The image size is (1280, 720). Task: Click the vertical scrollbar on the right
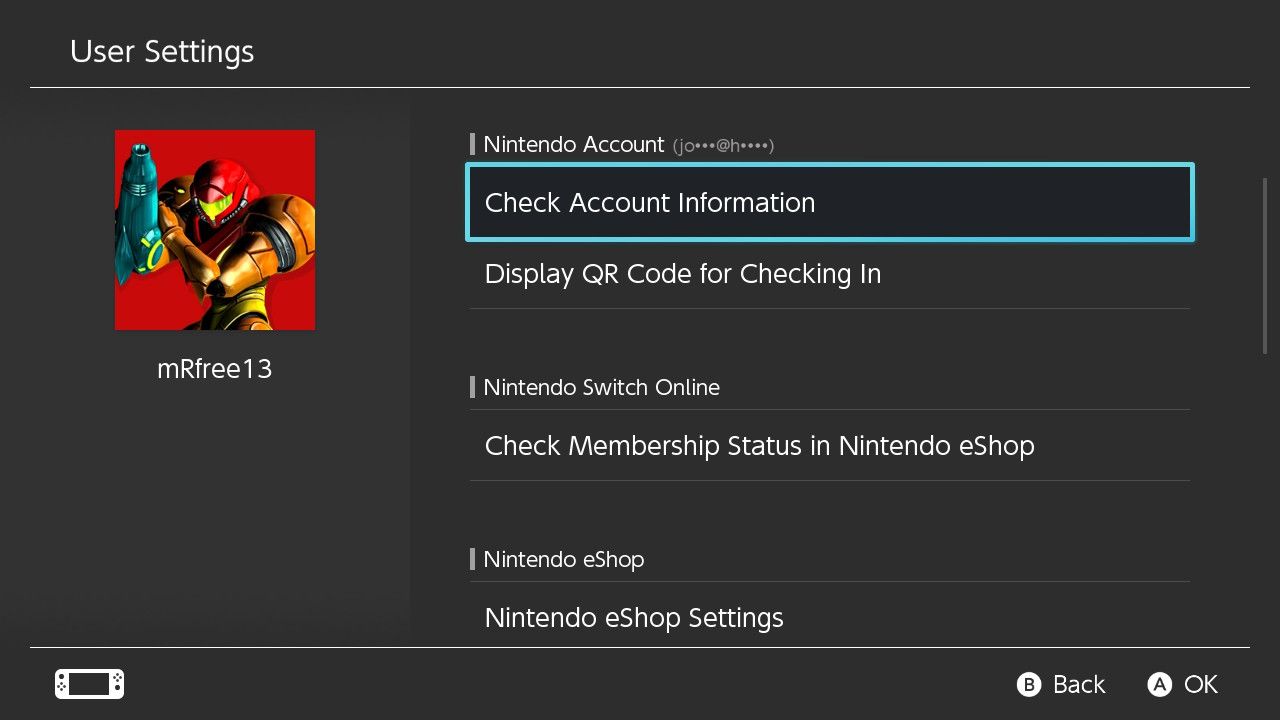pyautogui.click(x=1265, y=266)
